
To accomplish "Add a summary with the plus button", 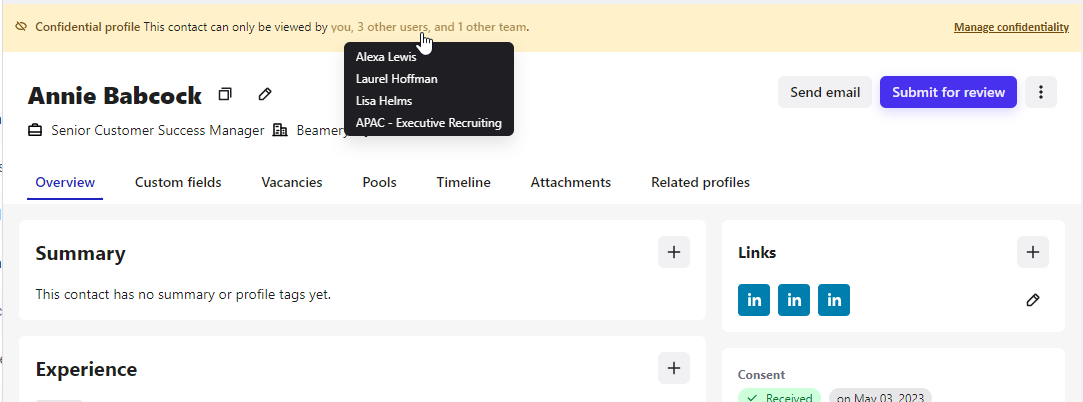I will (673, 252).
